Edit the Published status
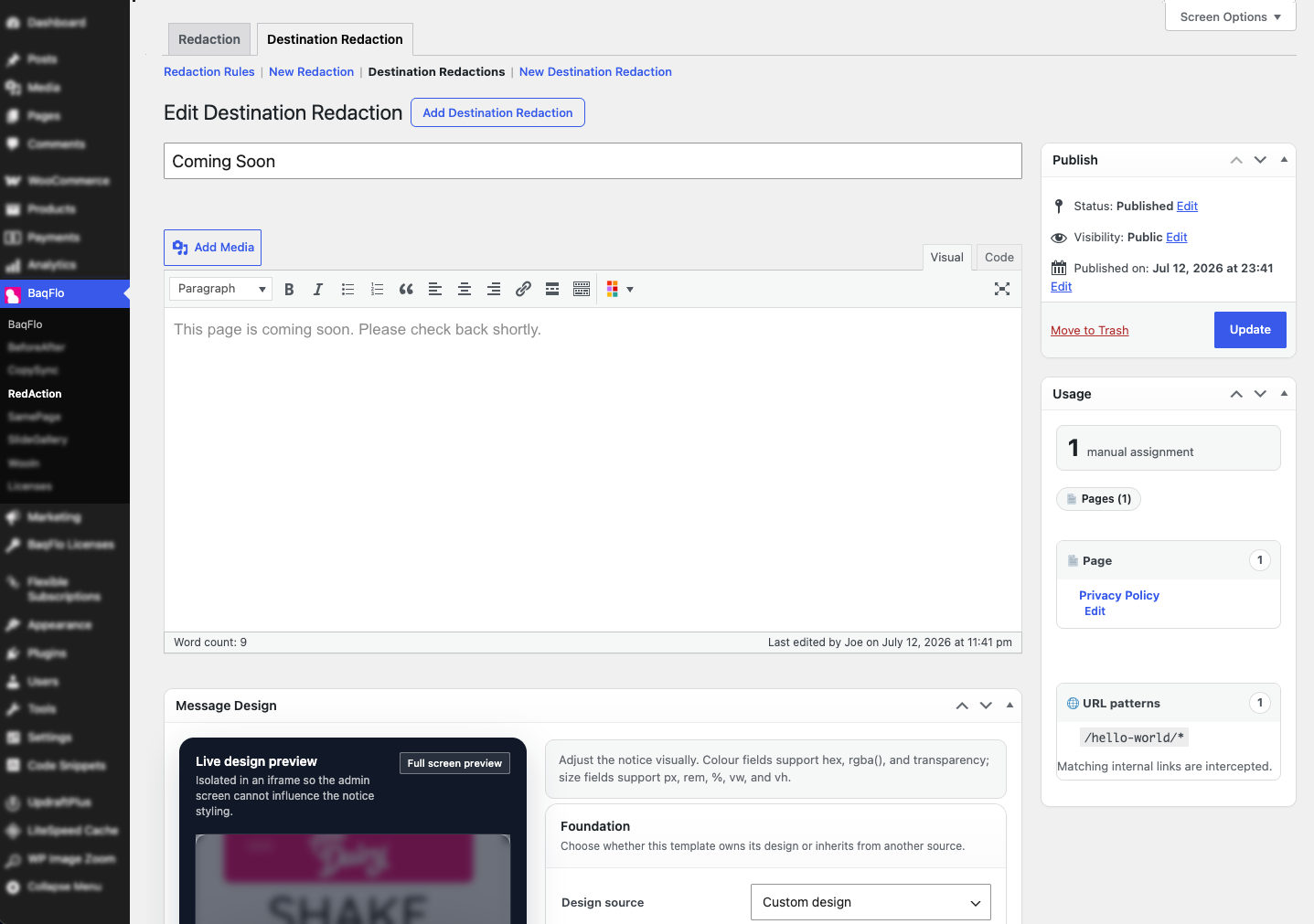The height and width of the screenshot is (924, 1314). (1187, 207)
